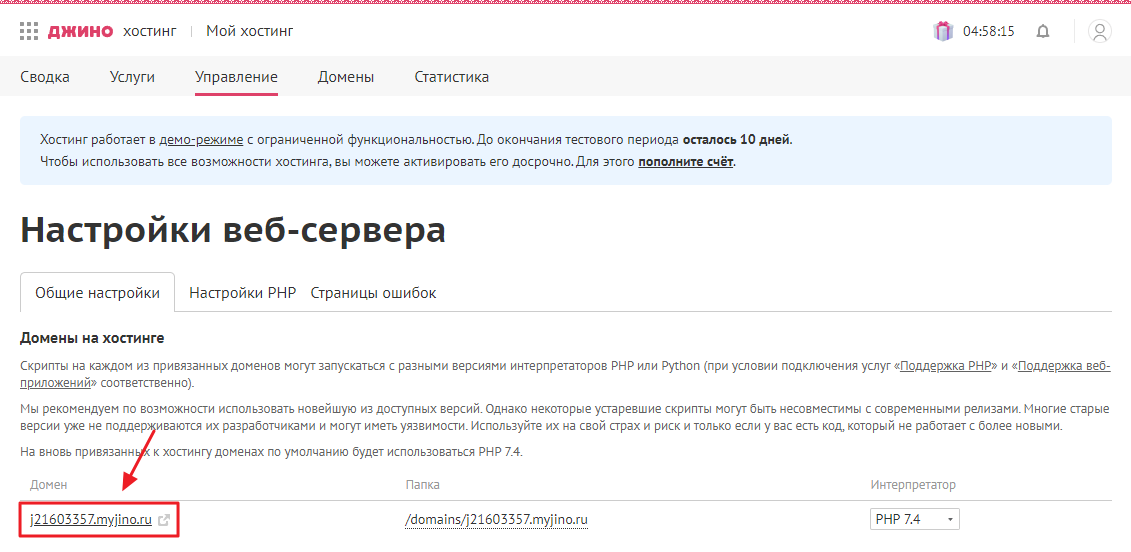Click external link icon beside j21603357.myjino.ru
The image size is (1131, 552).
click(164, 520)
